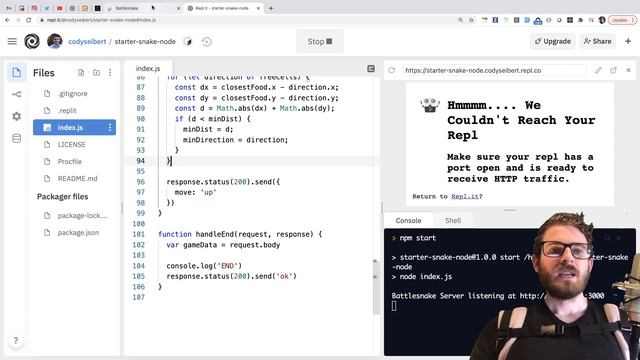Click the browser zoom magnifier icon
Screen dimensions: 640x360
460,20
